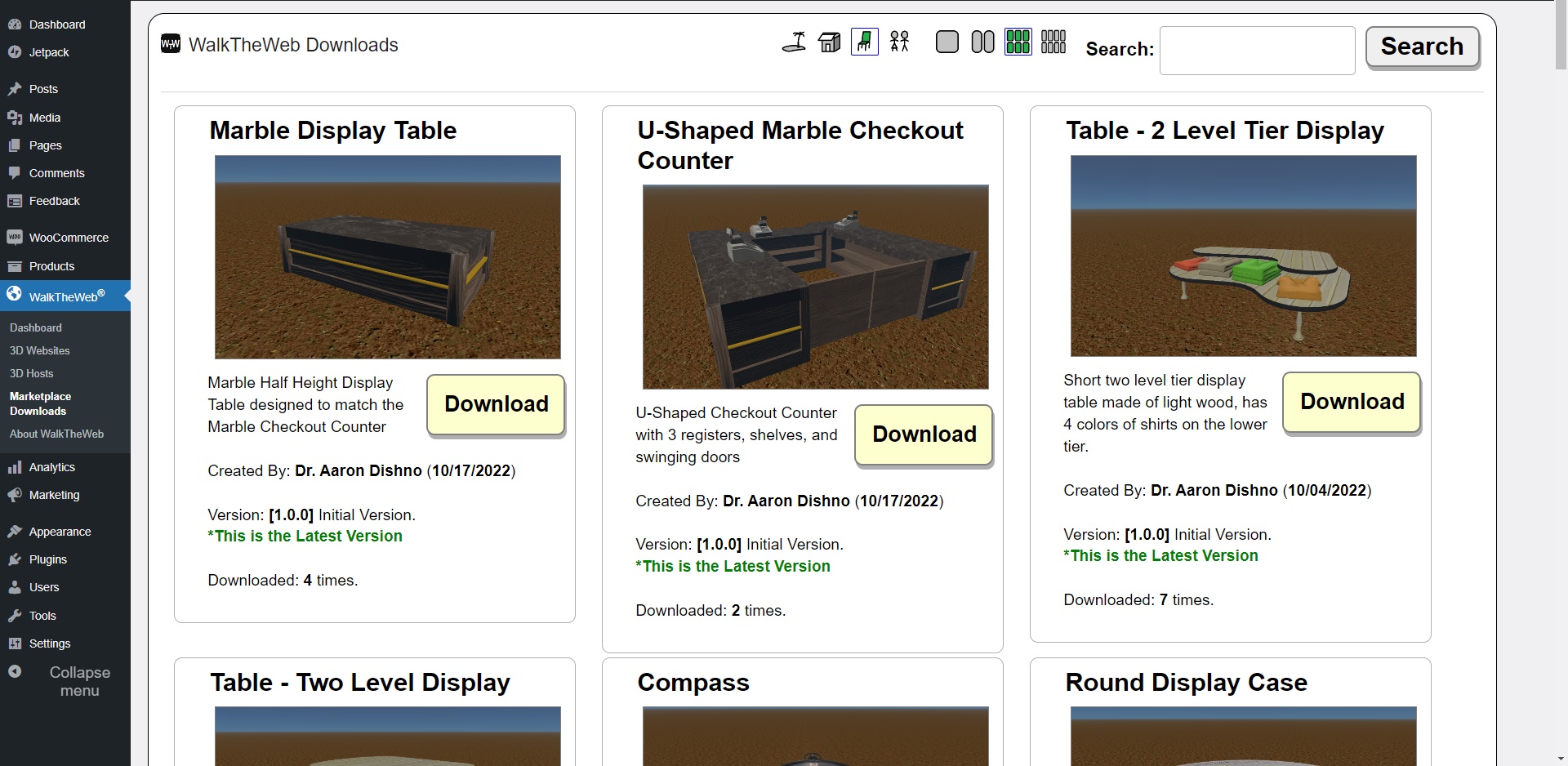Viewport: 1568px width, 766px height.
Task: Open the 3D Hosts submenu item
Action: click(x=32, y=373)
